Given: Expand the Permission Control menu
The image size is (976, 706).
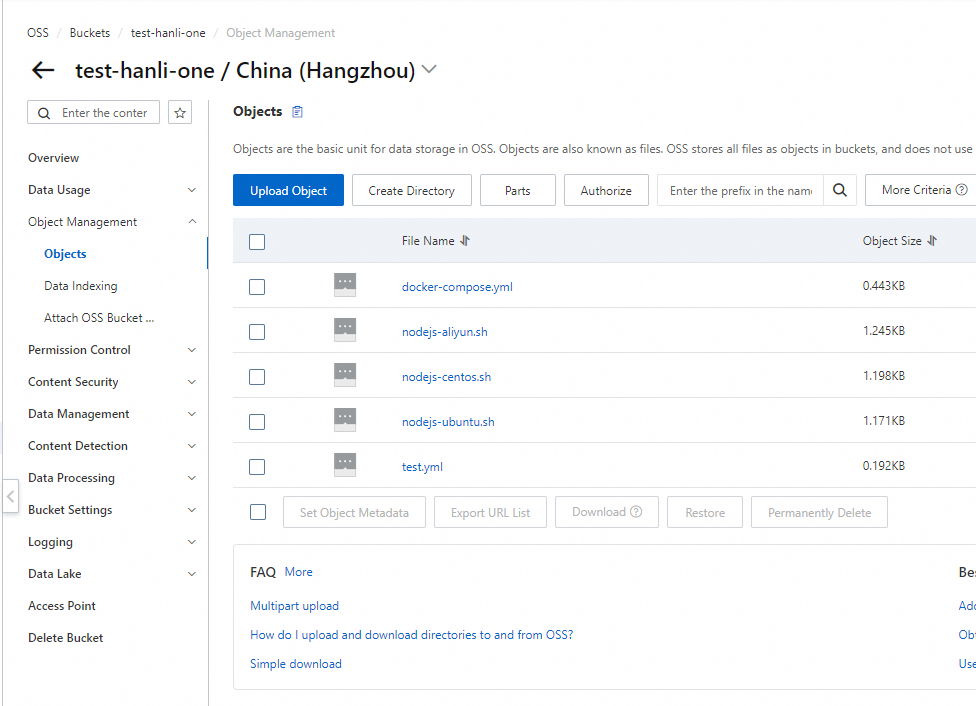Looking at the screenshot, I should (x=192, y=350).
